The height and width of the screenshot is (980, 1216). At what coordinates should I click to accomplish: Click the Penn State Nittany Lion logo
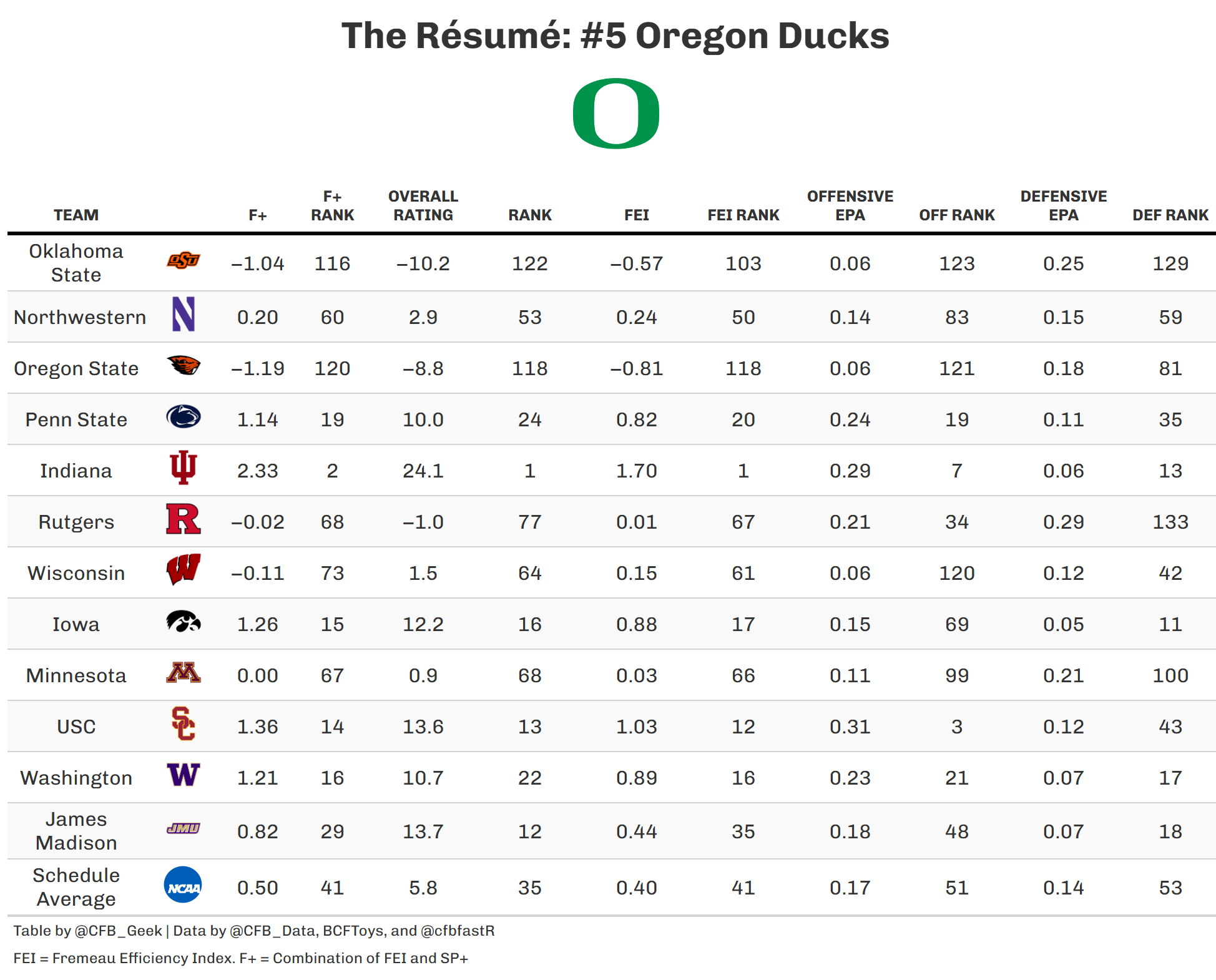click(183, 416)
